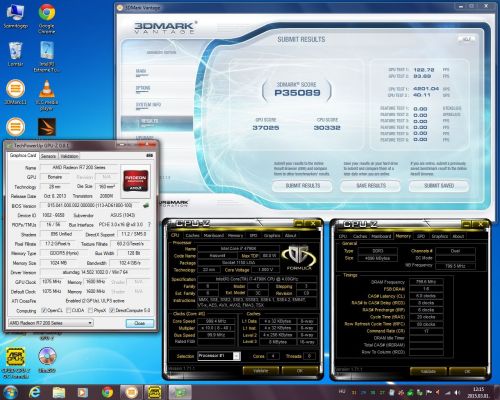Open Windows Media Player from taskbar
This screenshot has width=500, height=400.
pos(83,392)
